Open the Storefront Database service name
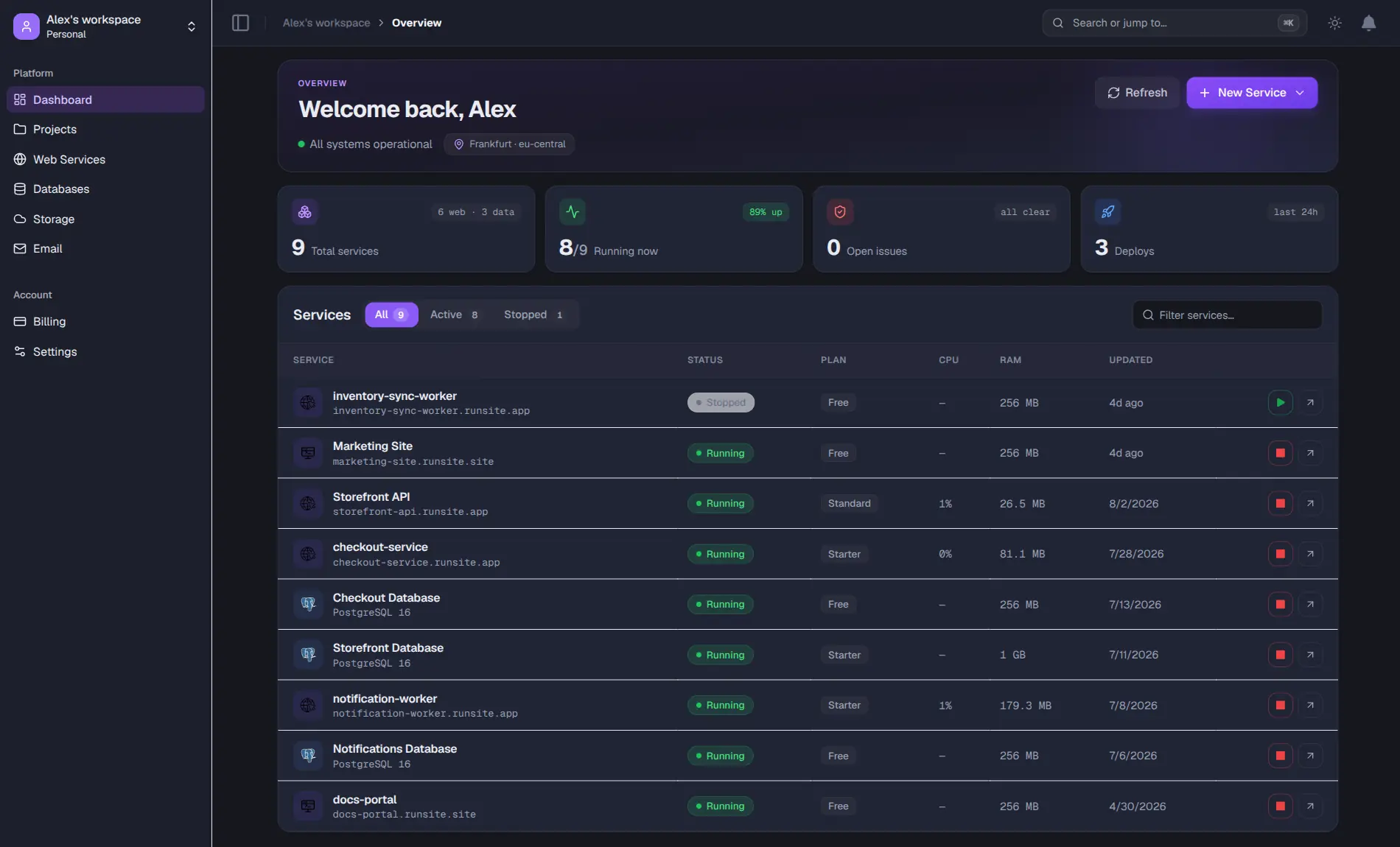This screenshot has width=1400, height=847. pos(388,648)
